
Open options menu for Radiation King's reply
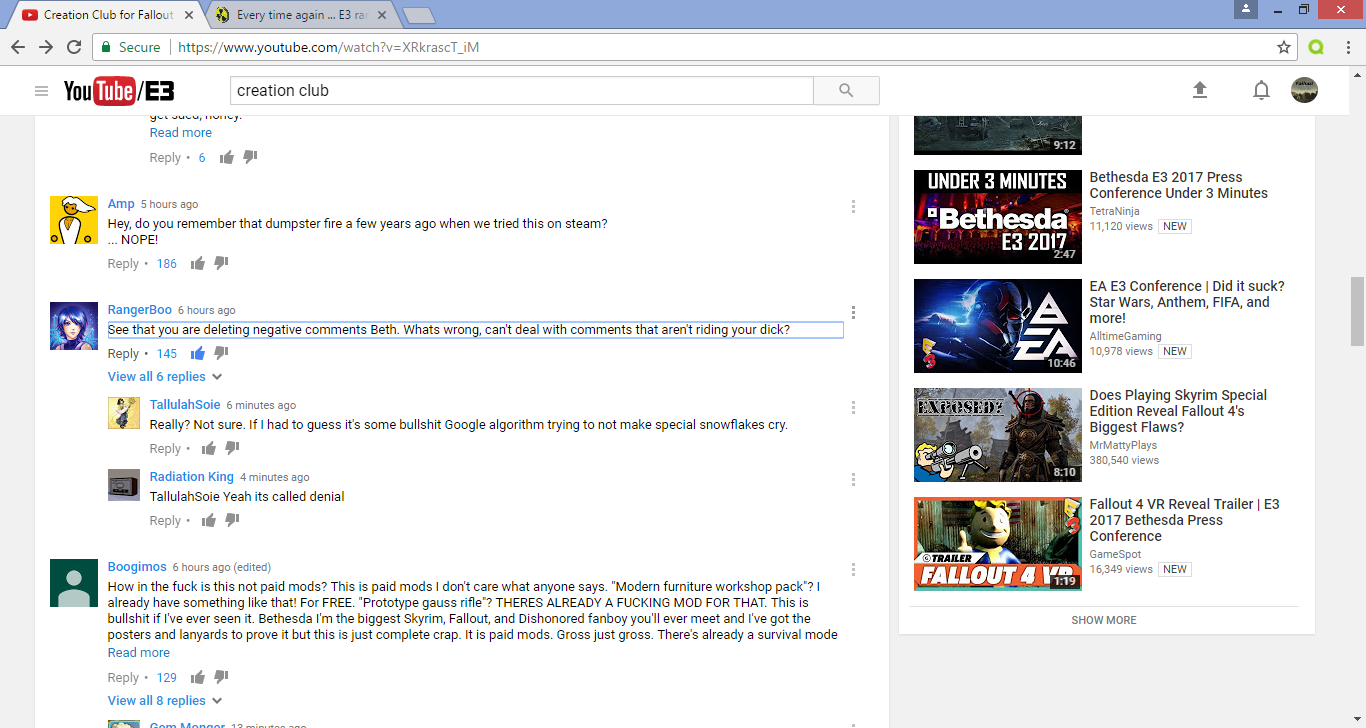(x=853, y=480)
